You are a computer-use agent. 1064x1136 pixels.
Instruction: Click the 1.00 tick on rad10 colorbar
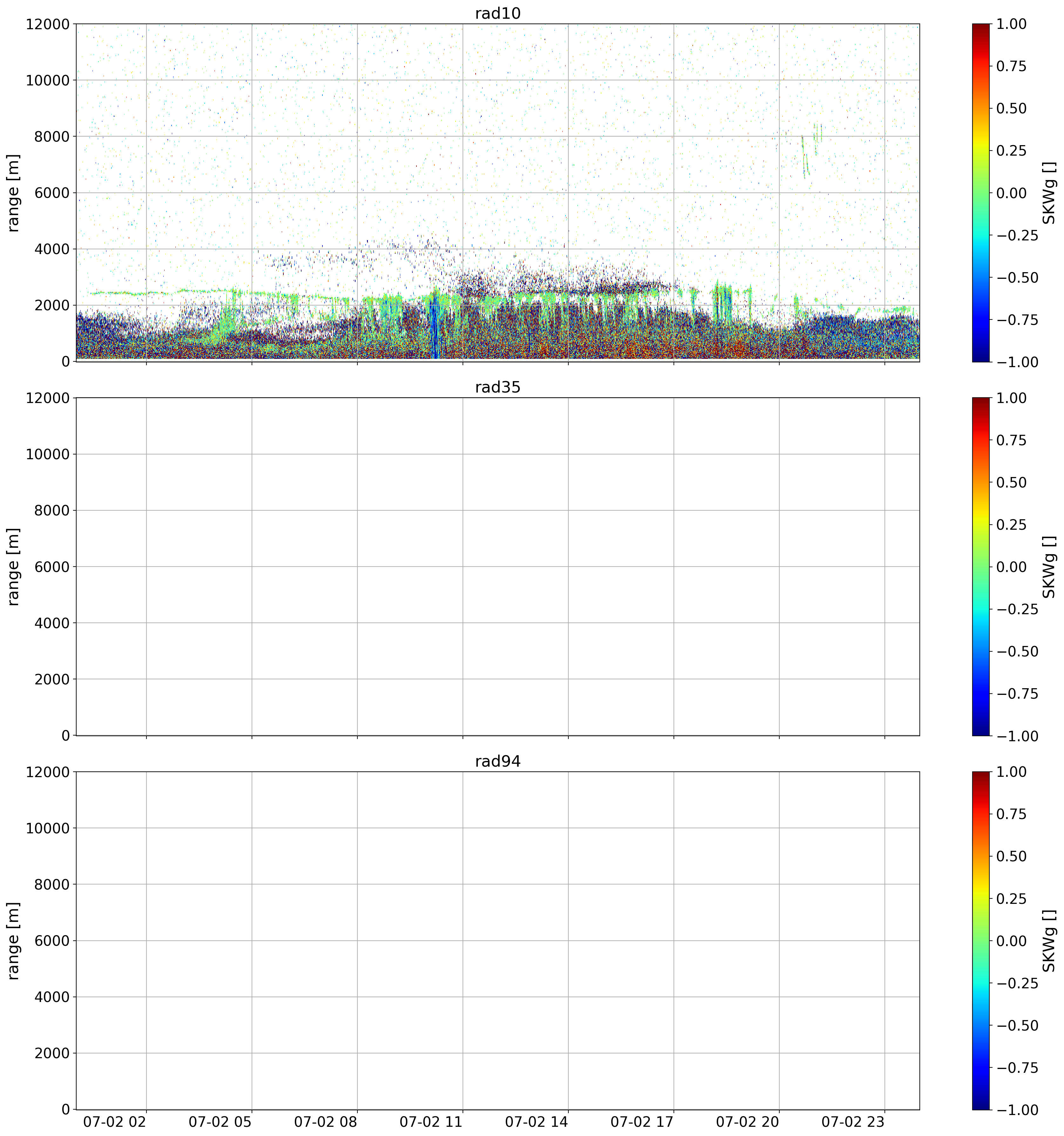(x=1011, y=24)
